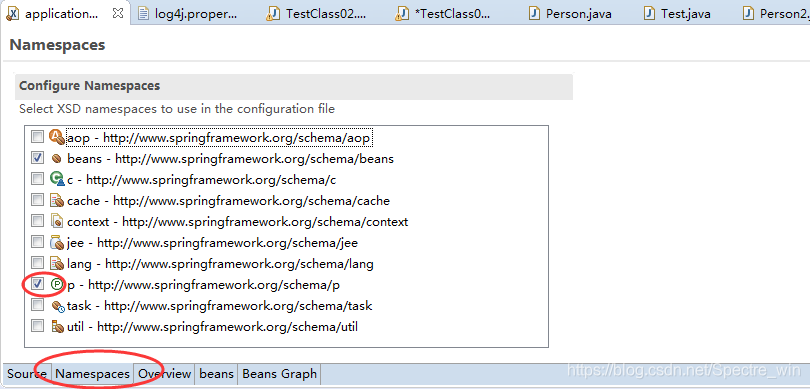Enable the task namespace checkbox

click(37, 305)
